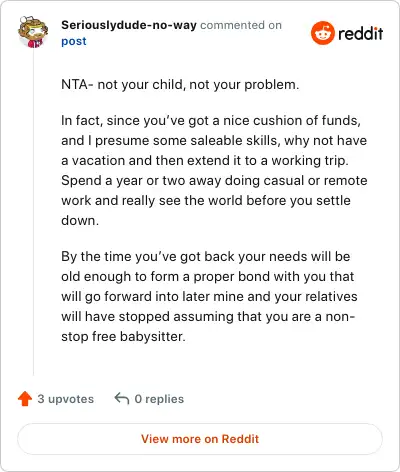Click the word "down." ending the second paragraph
The width and height of the screenshot is (400, 472).
(x=80, y=220)
